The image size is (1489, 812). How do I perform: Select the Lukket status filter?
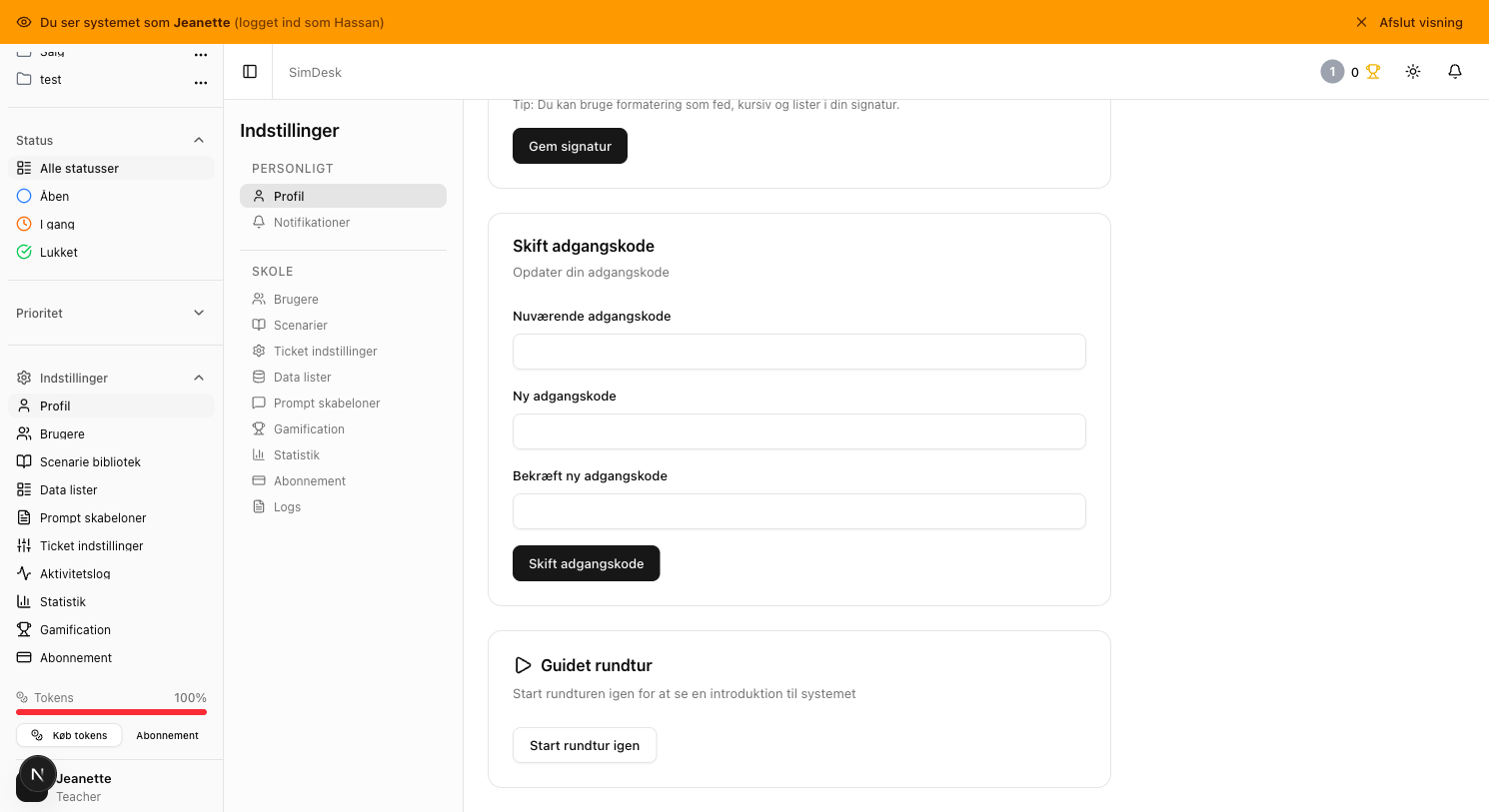tap(111, 253)
